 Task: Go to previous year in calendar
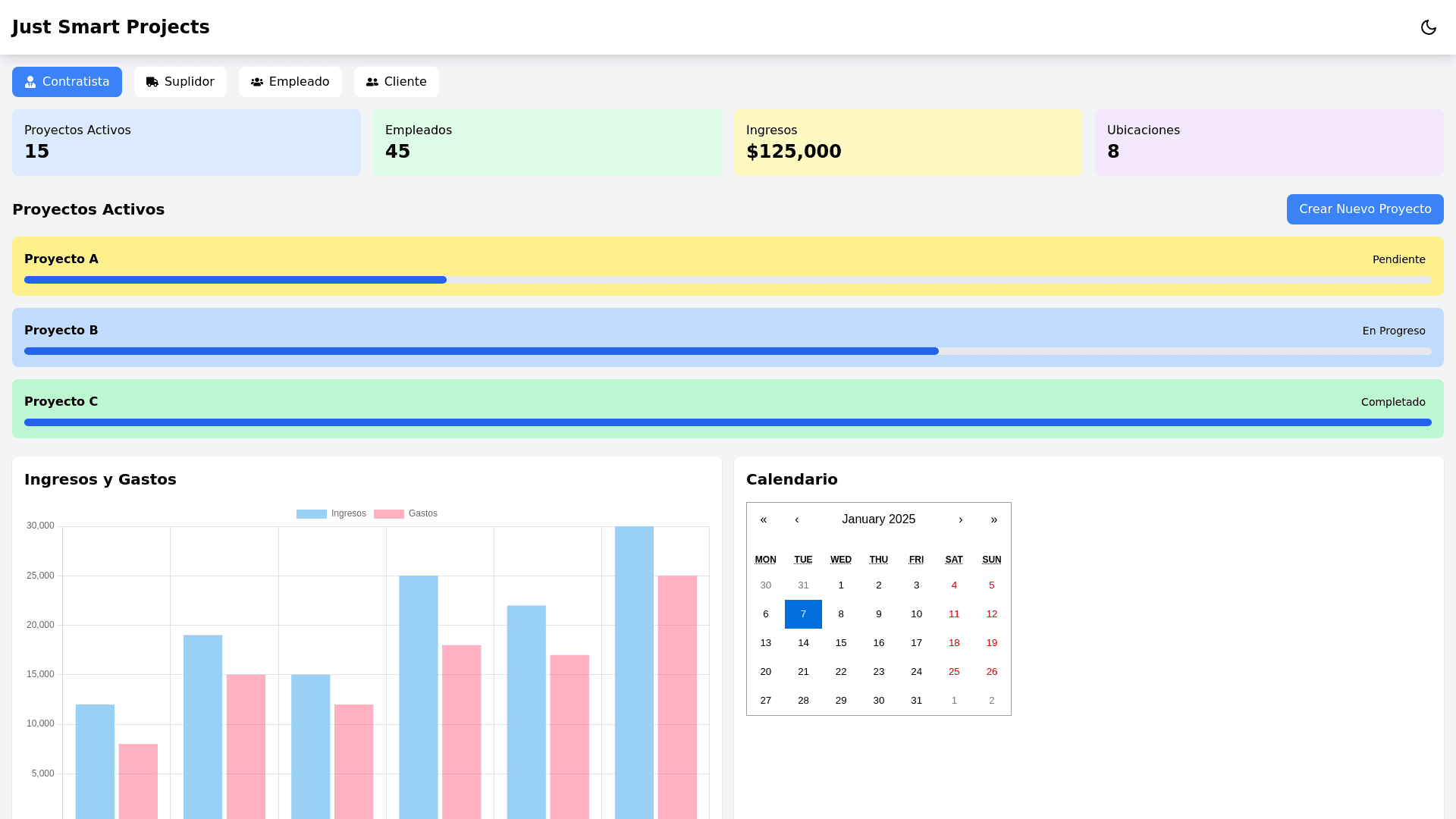coord(764,519)
